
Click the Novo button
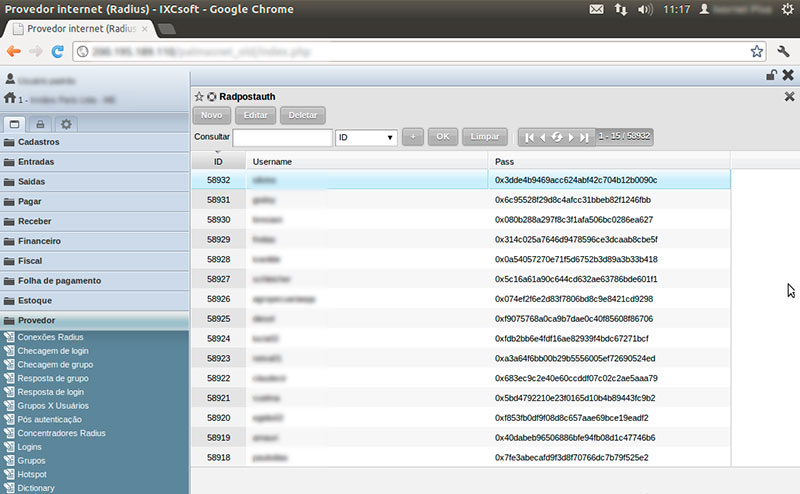click(211, 115)
